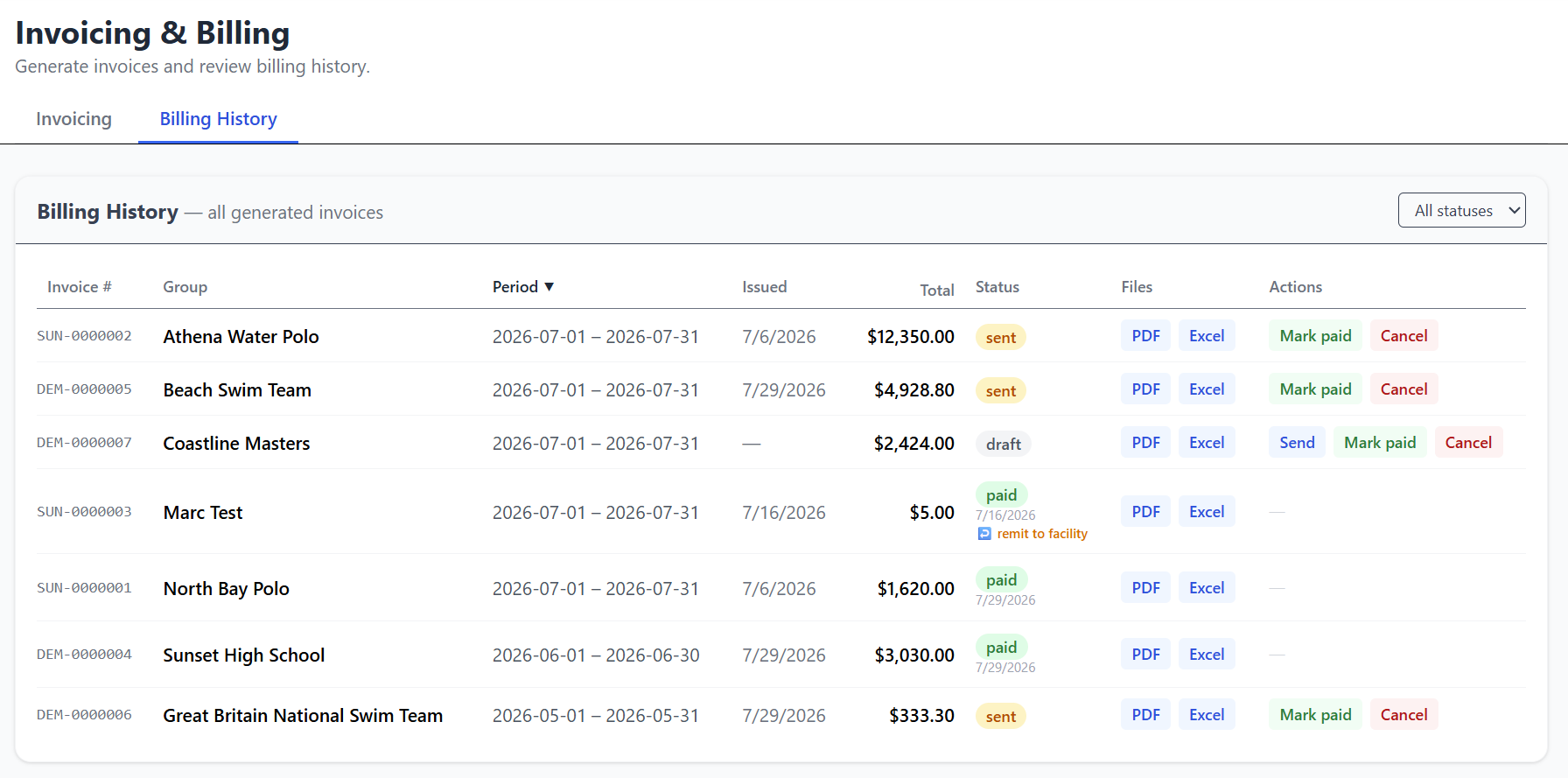The width and height of the screenshot is (1568, 778).
Task: Click the Group column header
Action: click(x=185, y=287)
